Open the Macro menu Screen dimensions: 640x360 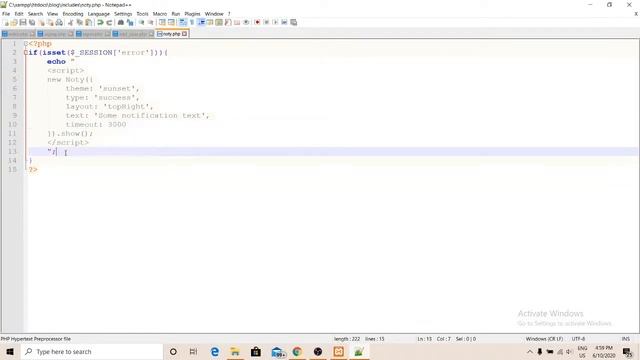[x=160, y=14]
